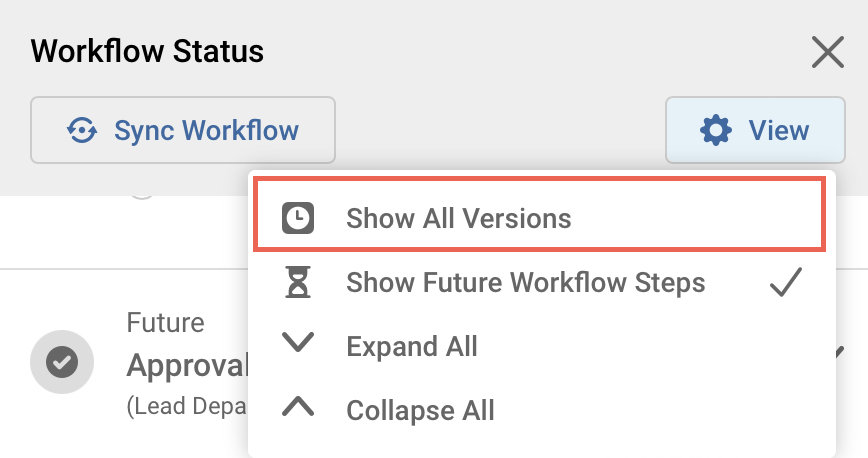Select Show All Versions menu entry
The image size is (868, 458).
pyautogui.click(x=459, y=218)
